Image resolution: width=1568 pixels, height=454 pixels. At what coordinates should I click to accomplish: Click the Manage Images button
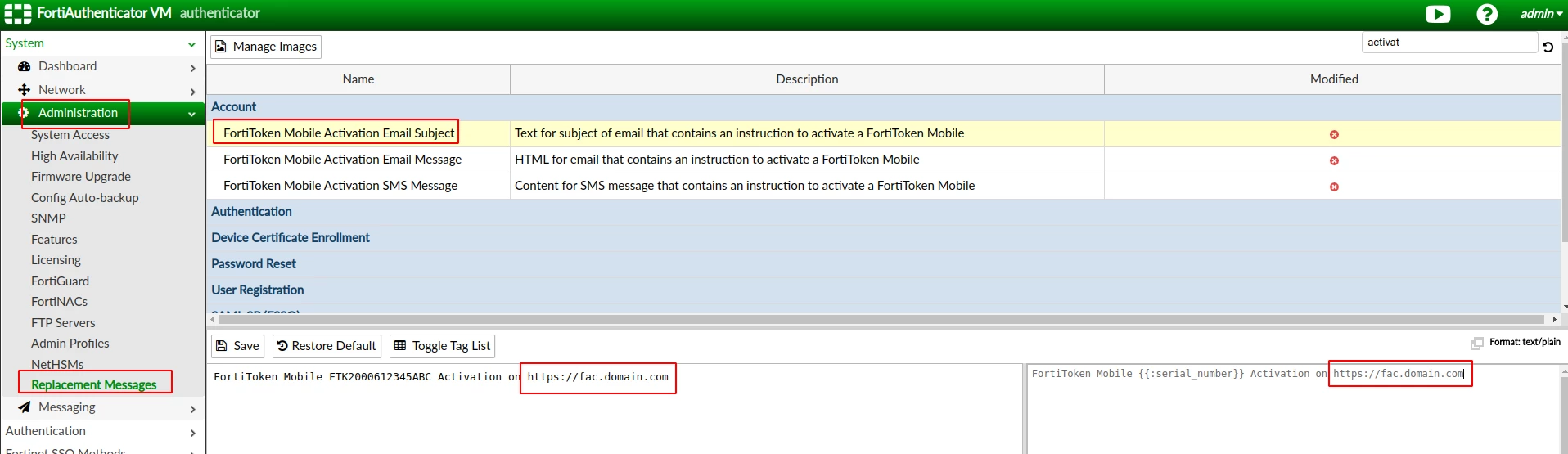click(x=266, y=47)
